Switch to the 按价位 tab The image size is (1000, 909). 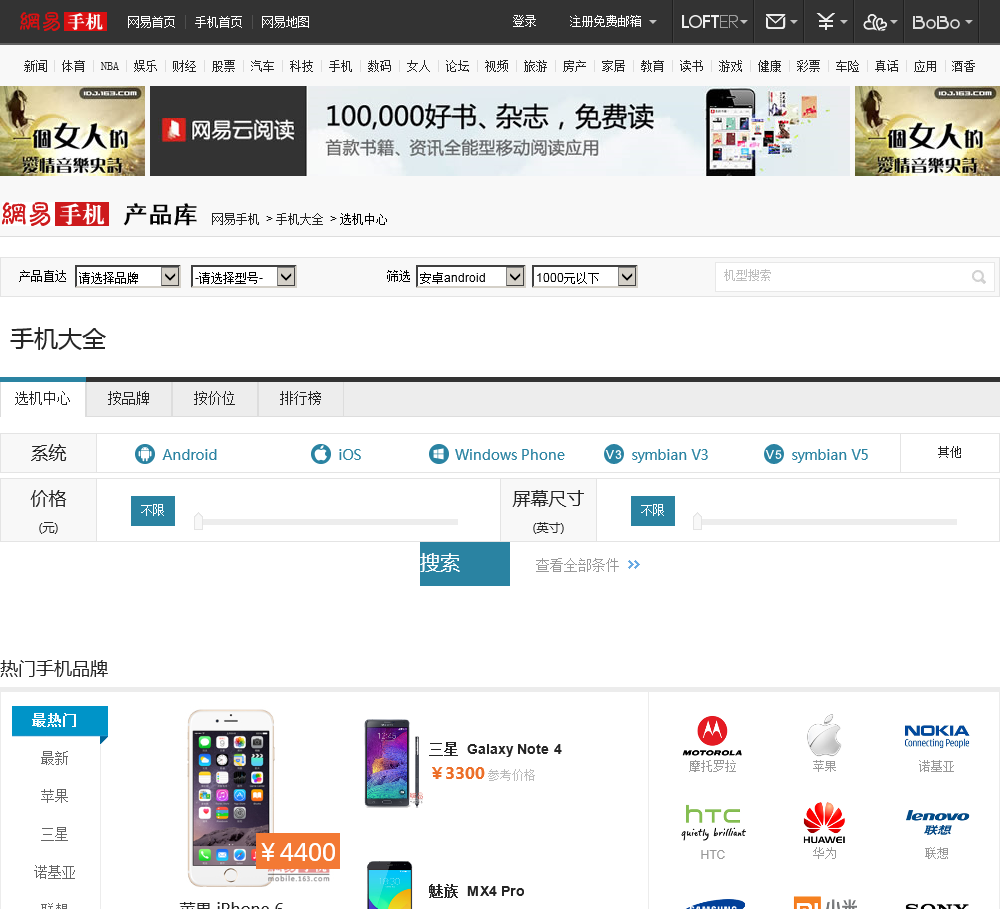[214, 399]
